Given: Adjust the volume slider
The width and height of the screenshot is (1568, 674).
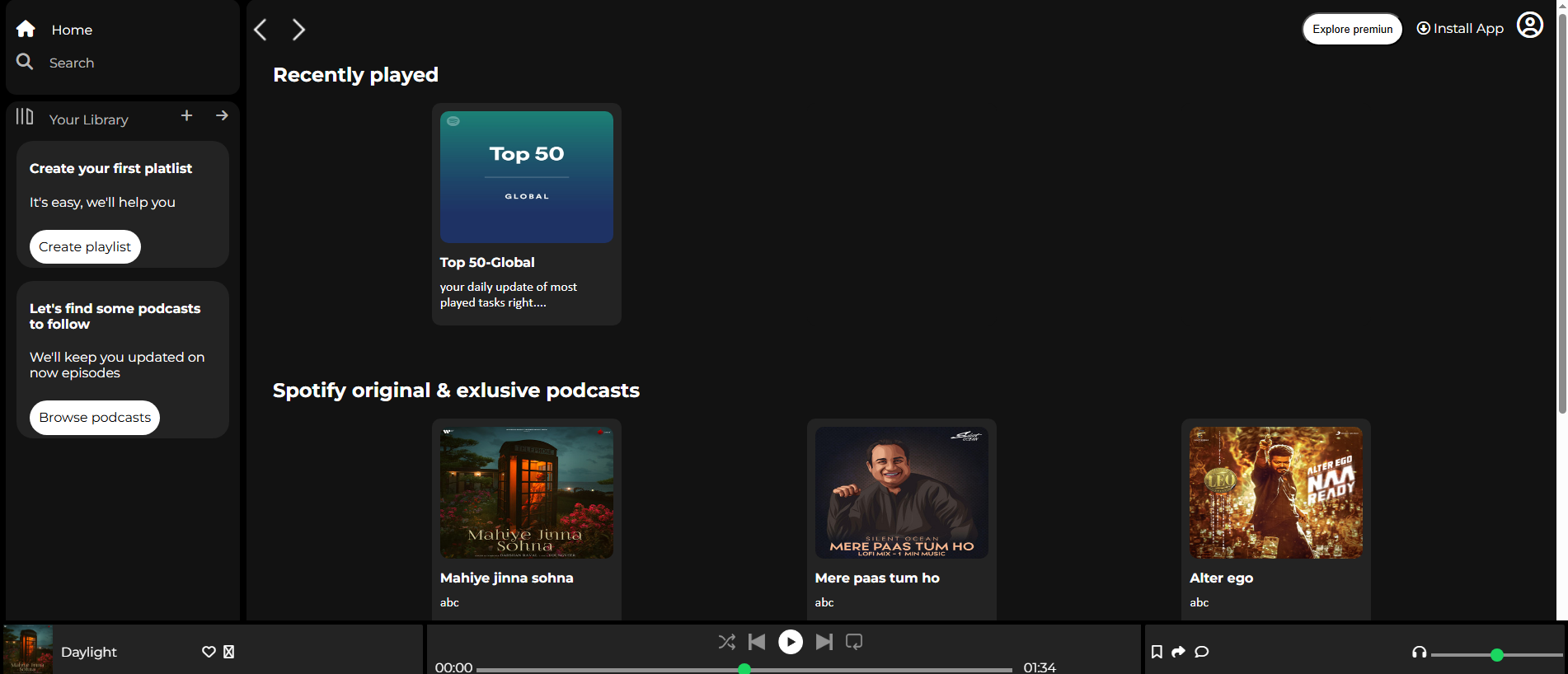Looking at the screenshot, I should tap(1497, 655).
